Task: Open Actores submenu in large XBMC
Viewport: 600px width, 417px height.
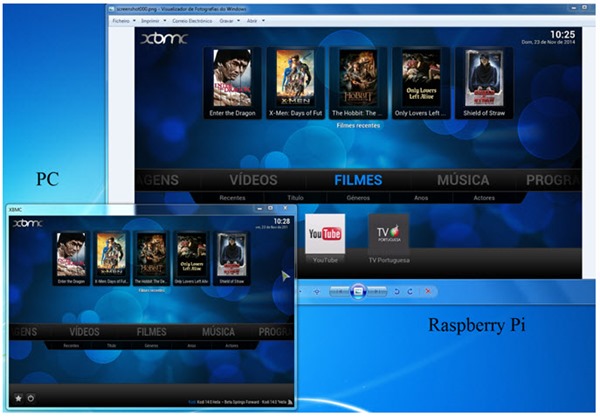Action: pos(484,198)
